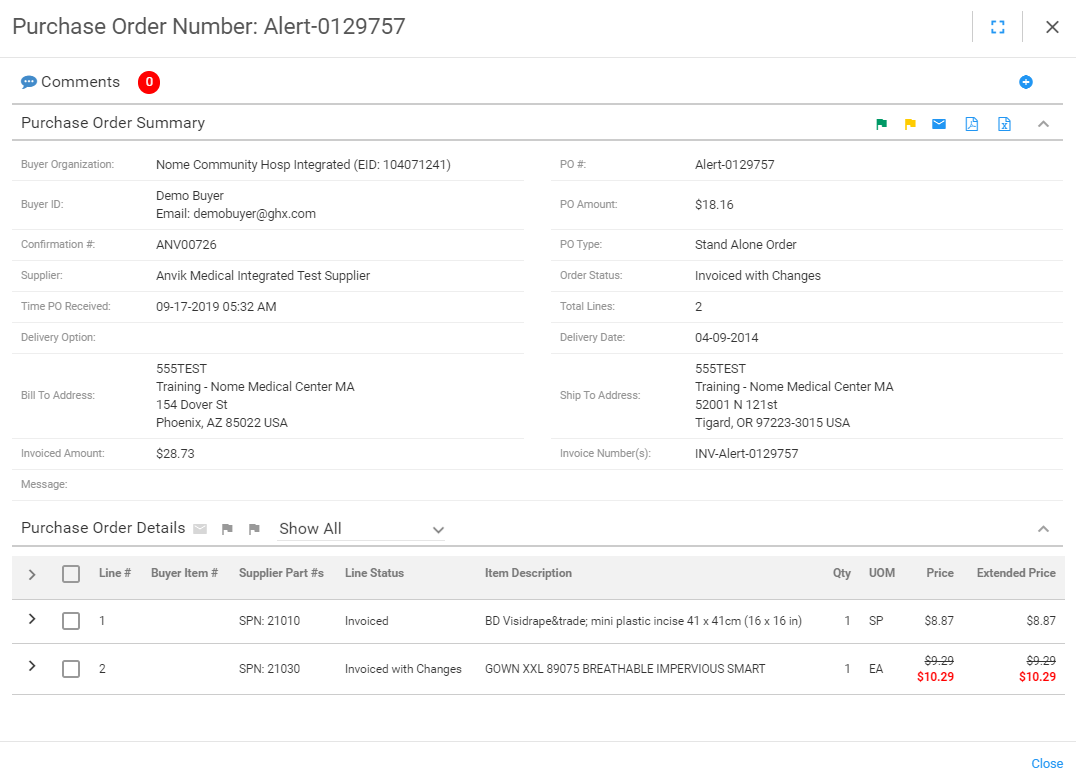Click the blue email envelope icon
Viewport: 1076px width, 782px height.
coord(939,124)
